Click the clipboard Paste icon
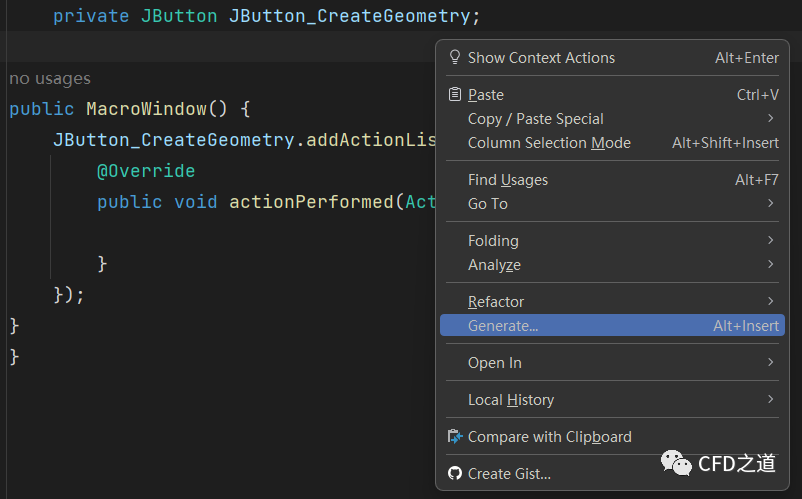 (455, 95)
